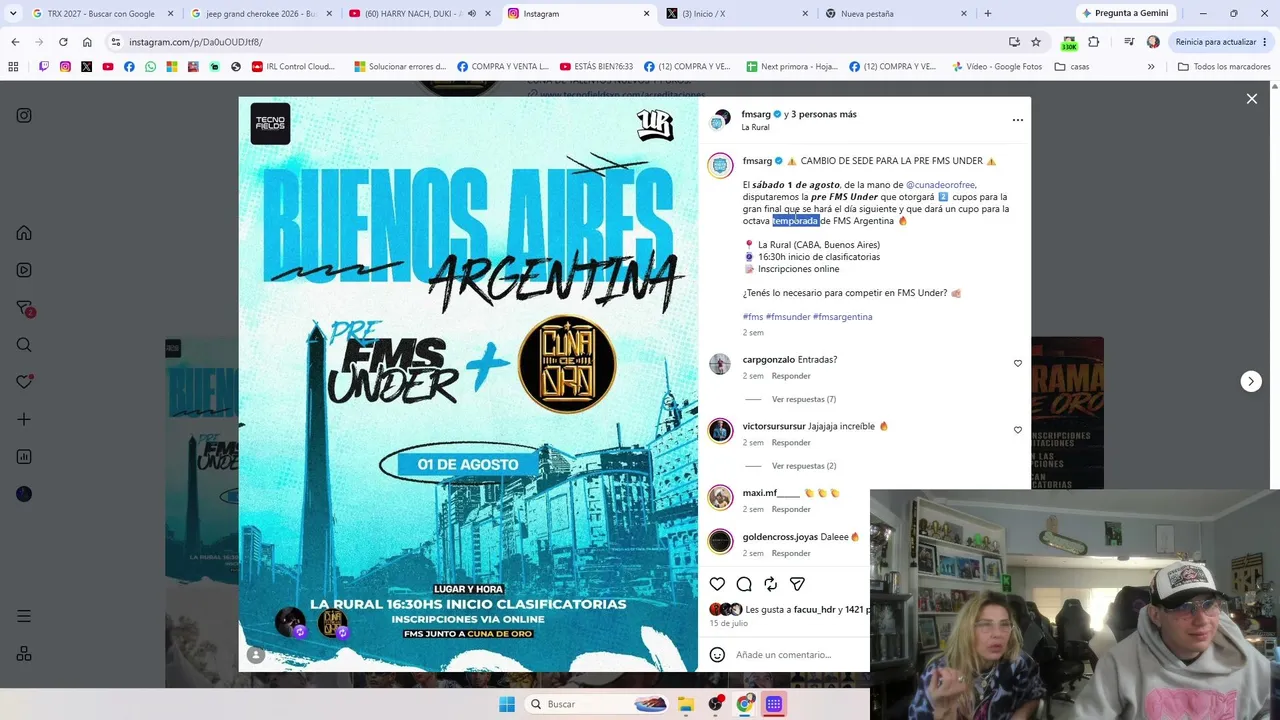Open the tab search dropdown arrow
The image size is (1280, 720).
tap(13, 14)
